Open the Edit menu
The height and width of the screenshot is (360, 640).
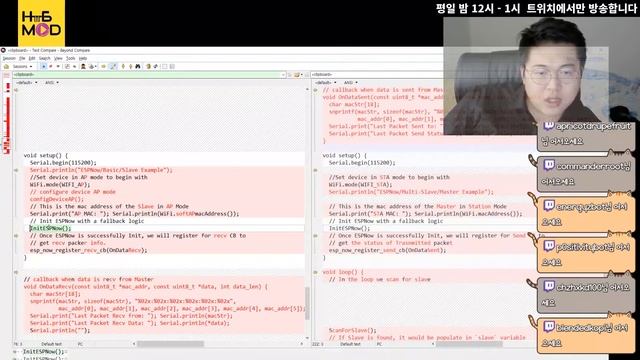point(32,58)
